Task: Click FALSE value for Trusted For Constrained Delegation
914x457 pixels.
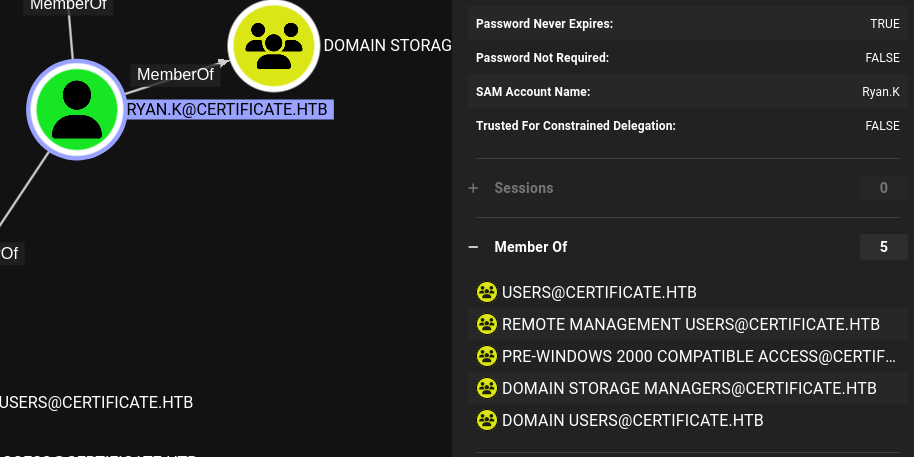Action: coord(883,125)
